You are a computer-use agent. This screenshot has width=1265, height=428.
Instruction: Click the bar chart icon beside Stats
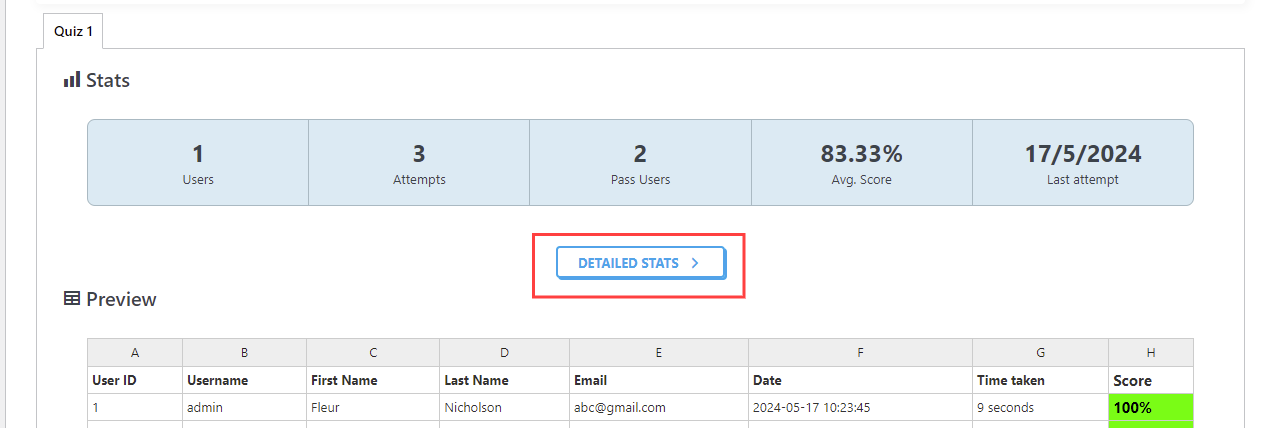(72, 80)
